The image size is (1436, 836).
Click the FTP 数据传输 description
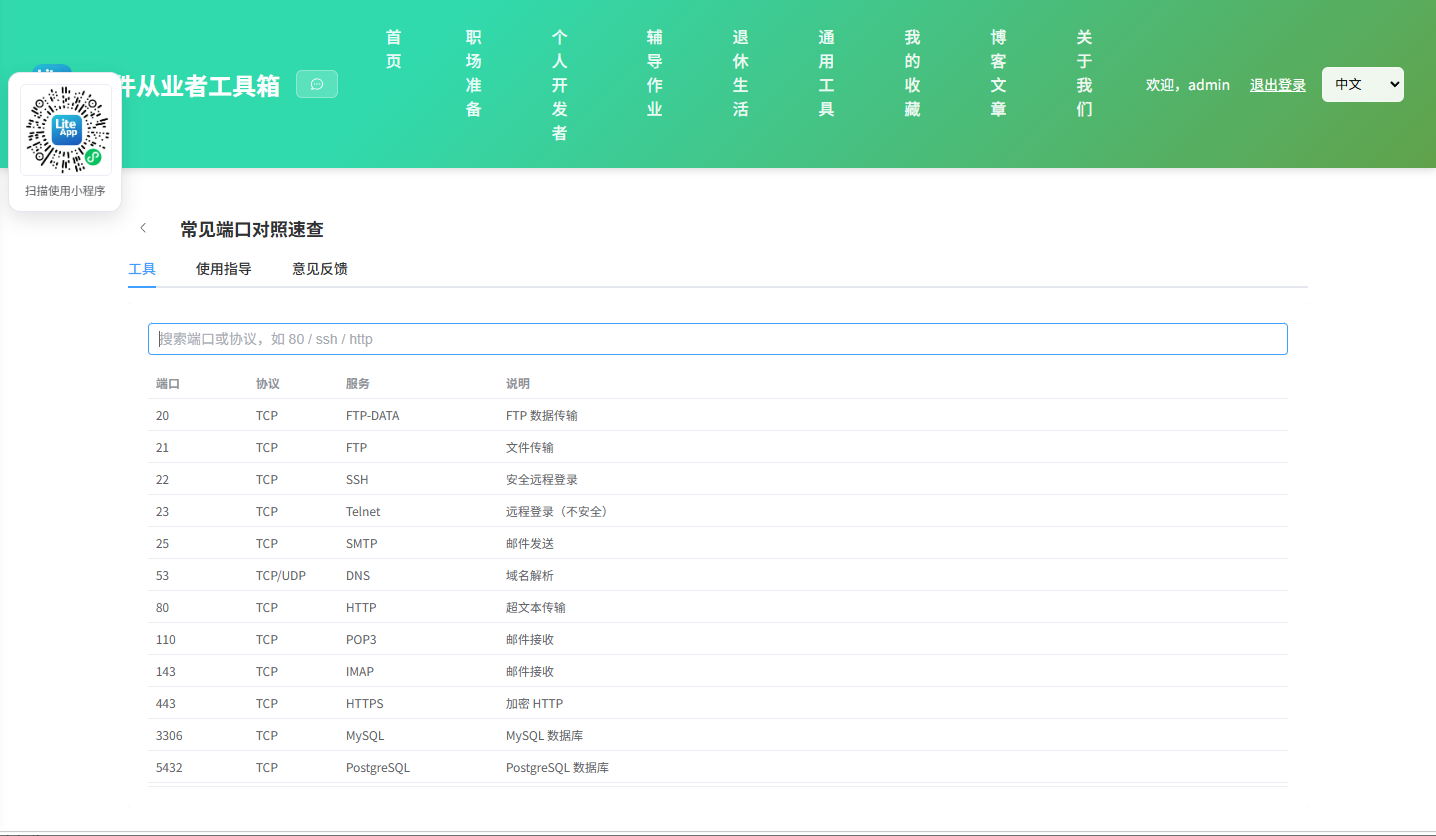click(x=542, y=416)
